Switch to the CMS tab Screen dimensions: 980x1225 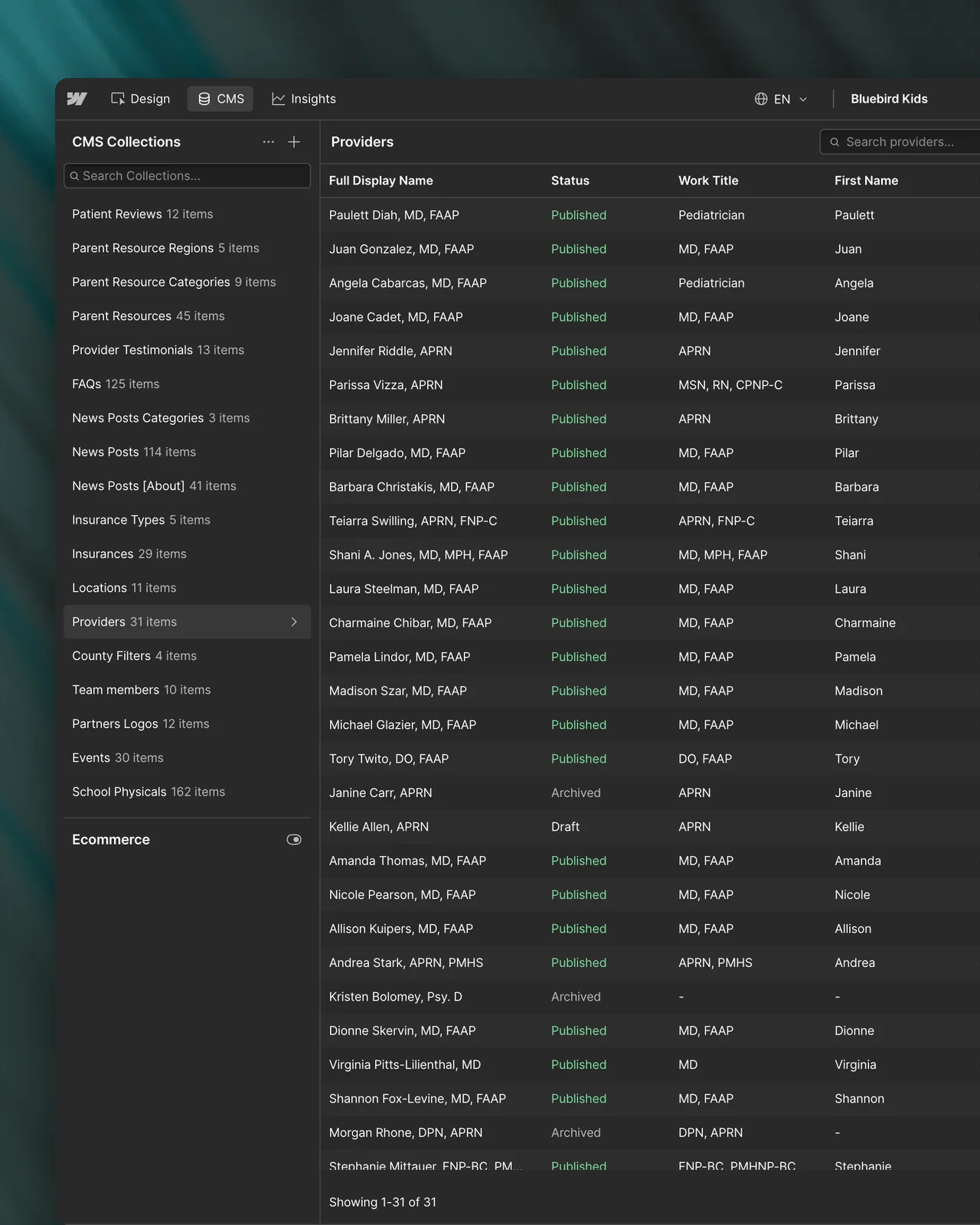(220, 99)
